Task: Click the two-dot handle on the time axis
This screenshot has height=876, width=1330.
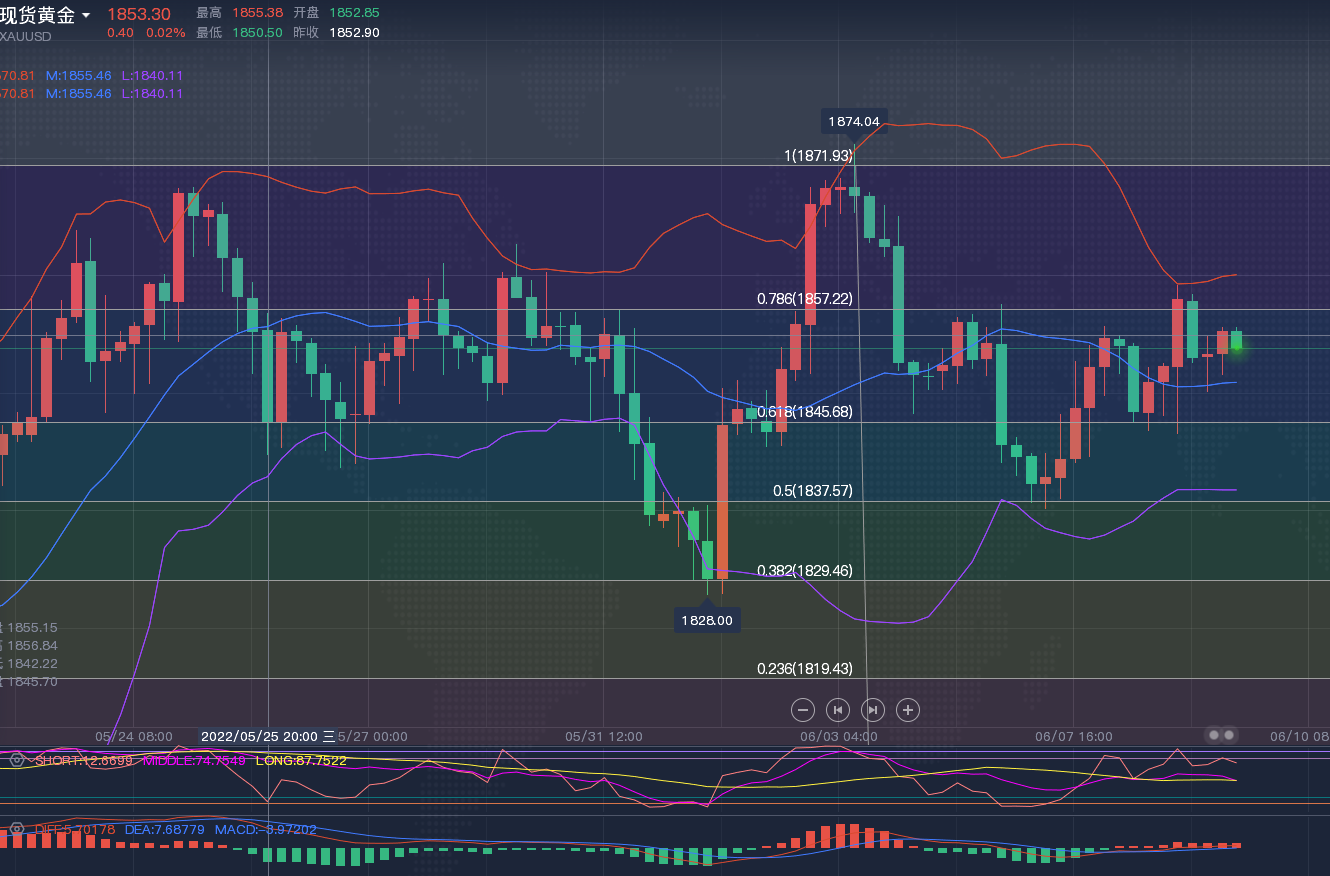Action: pos(1221,735)
